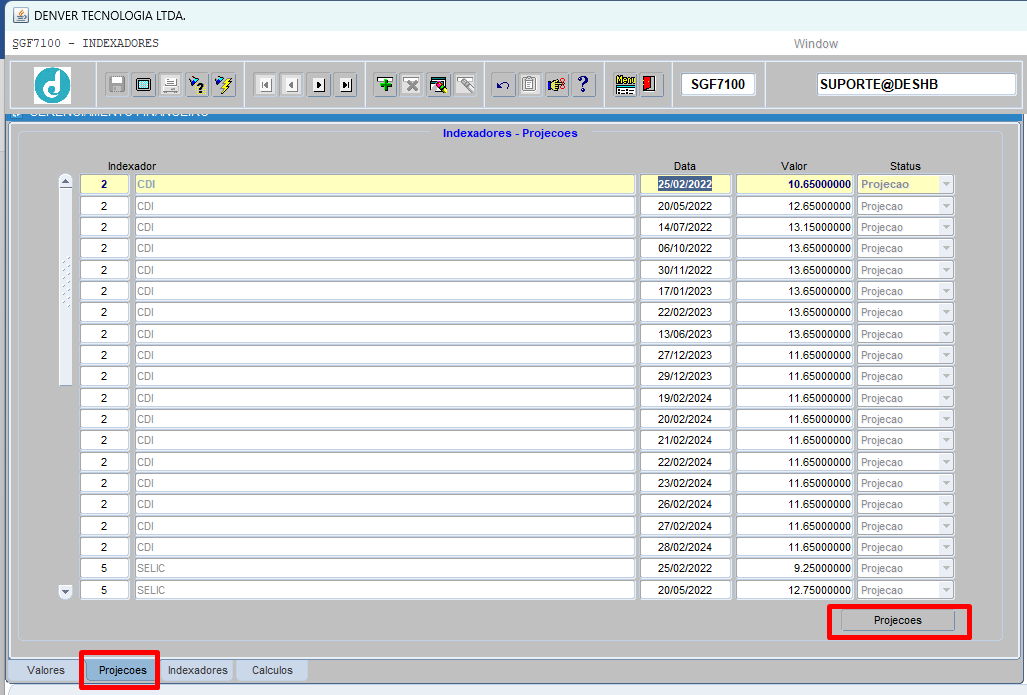The height and width of the screenshot is (695, 1027).
Task: Click scrollbar down arrow of the records list
Action: 65,592
